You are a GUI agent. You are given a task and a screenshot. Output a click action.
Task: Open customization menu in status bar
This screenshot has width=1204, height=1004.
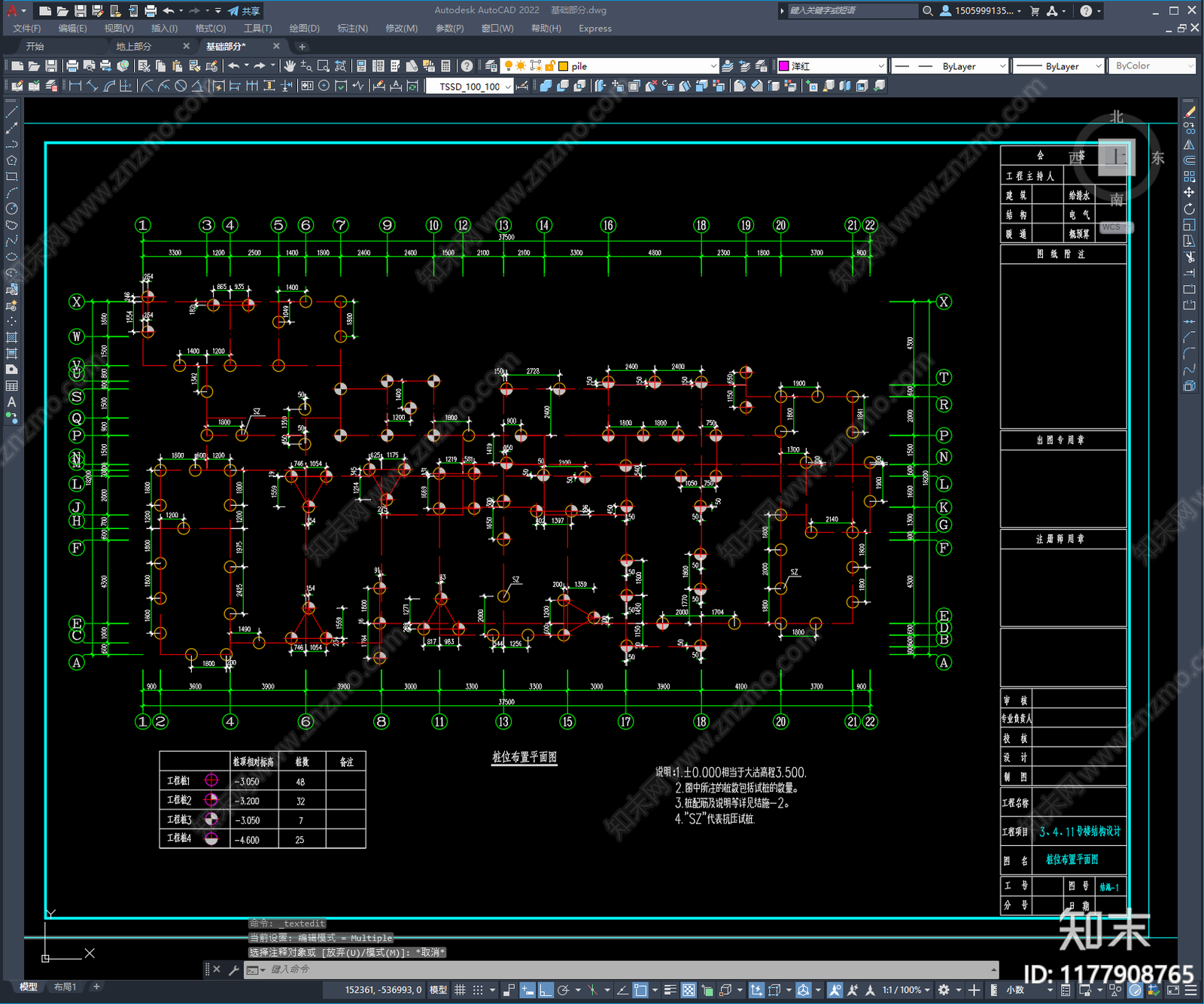tap(1192, 990)
